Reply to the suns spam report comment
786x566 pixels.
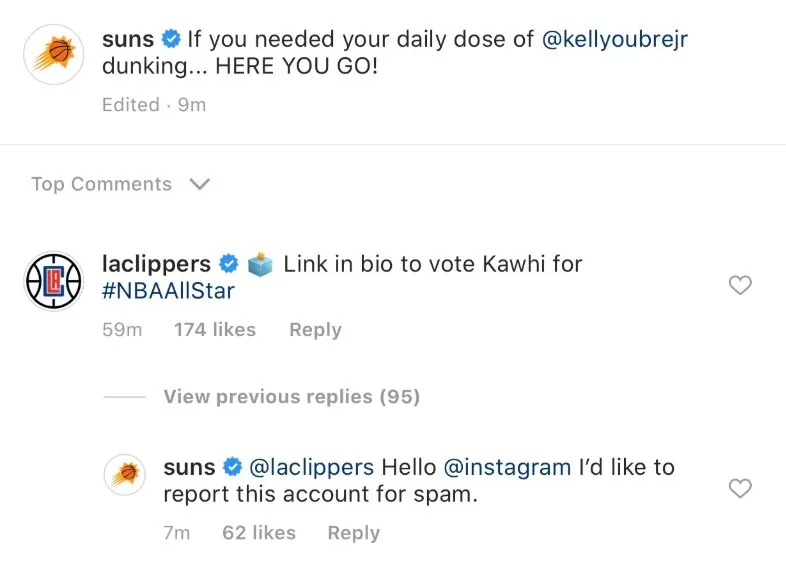click(353, 532)
